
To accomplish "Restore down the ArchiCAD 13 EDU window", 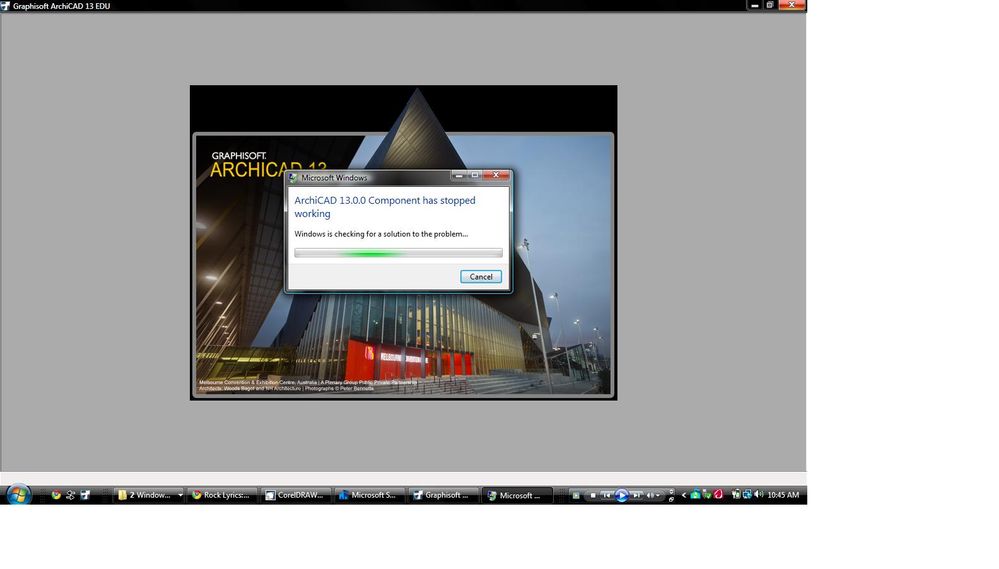I will tap(770, 5).
